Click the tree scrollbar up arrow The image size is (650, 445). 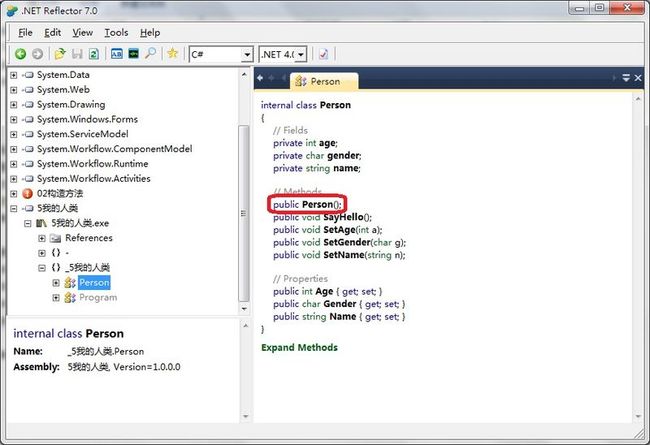(x=244, y=75)
